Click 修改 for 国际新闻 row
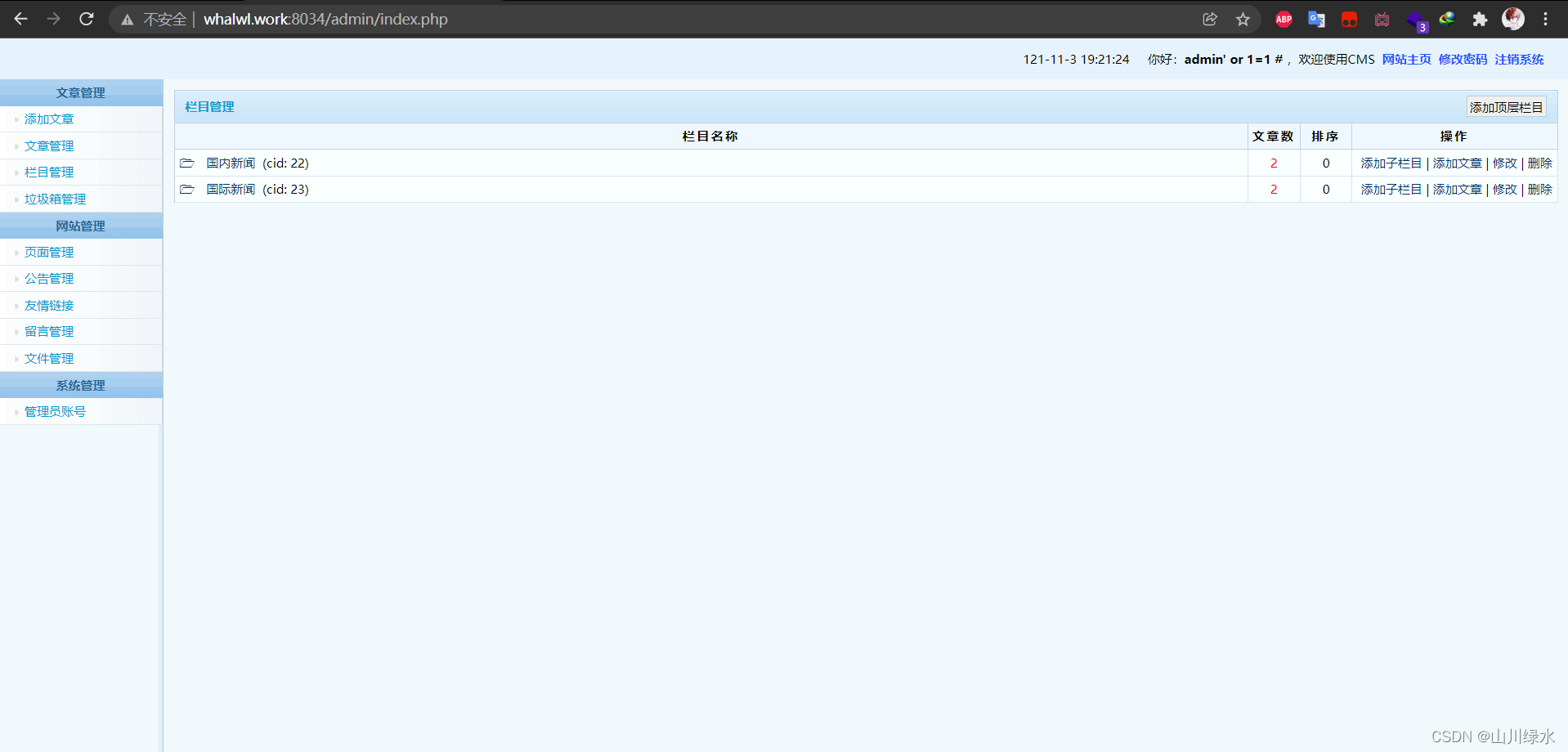1568x752 pixels. pos(1505,189)
